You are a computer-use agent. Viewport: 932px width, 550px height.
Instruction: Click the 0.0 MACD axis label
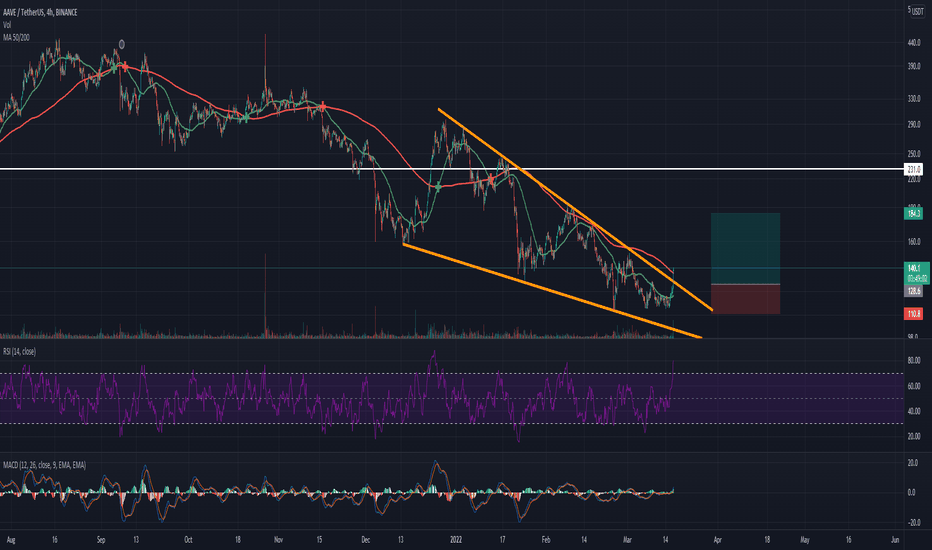[x=911, y=492]
